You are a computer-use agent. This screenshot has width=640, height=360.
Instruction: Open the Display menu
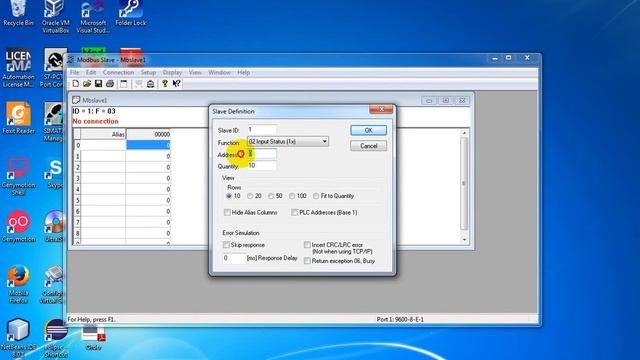pyautogui.click(x=172, y=73)
